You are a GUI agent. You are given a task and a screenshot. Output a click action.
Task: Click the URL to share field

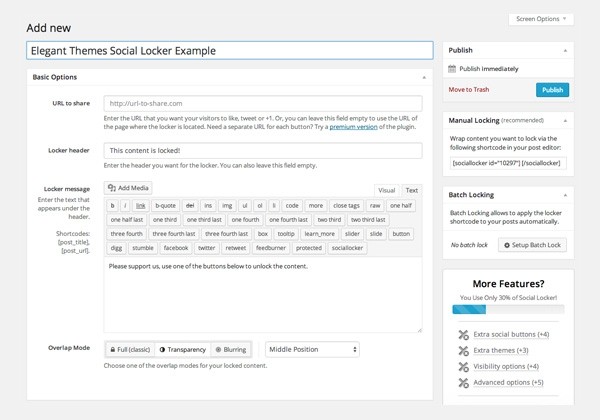pos(263,103)
